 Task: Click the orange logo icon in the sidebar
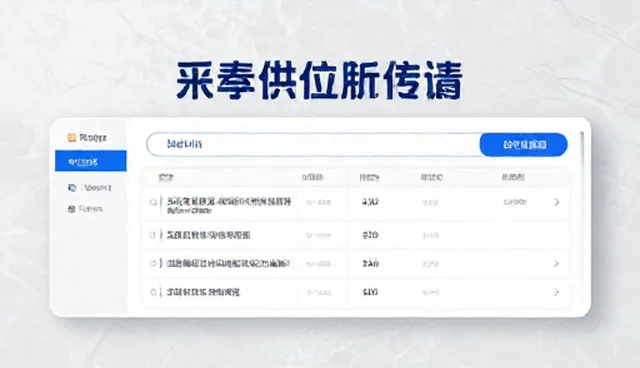point(72,137)
